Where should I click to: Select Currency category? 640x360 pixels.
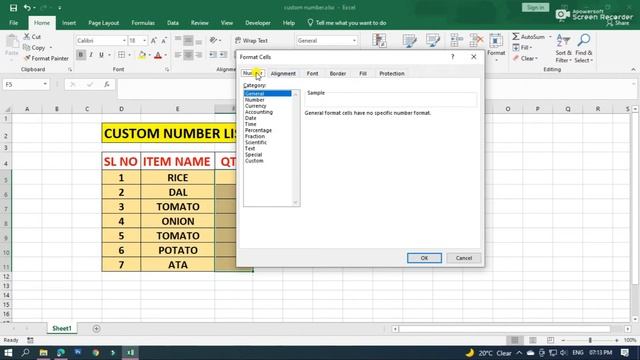(256, 106)
